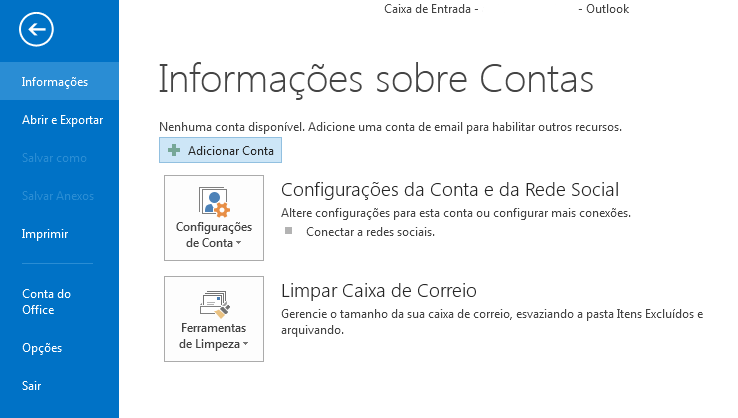
Task: Click the Adicionar Conta button
Action: coord(220,150)
